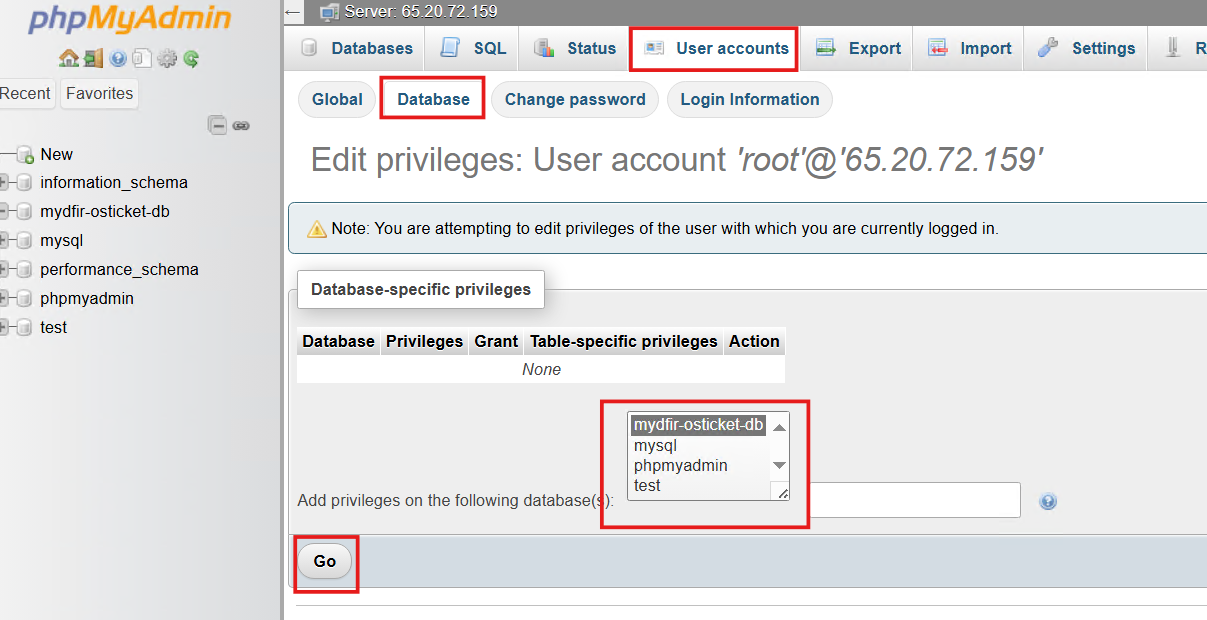Open performance_schema database in the tree
Image resolution: width=1207 pixels, height=620 pixels.
tap(120, 270)
